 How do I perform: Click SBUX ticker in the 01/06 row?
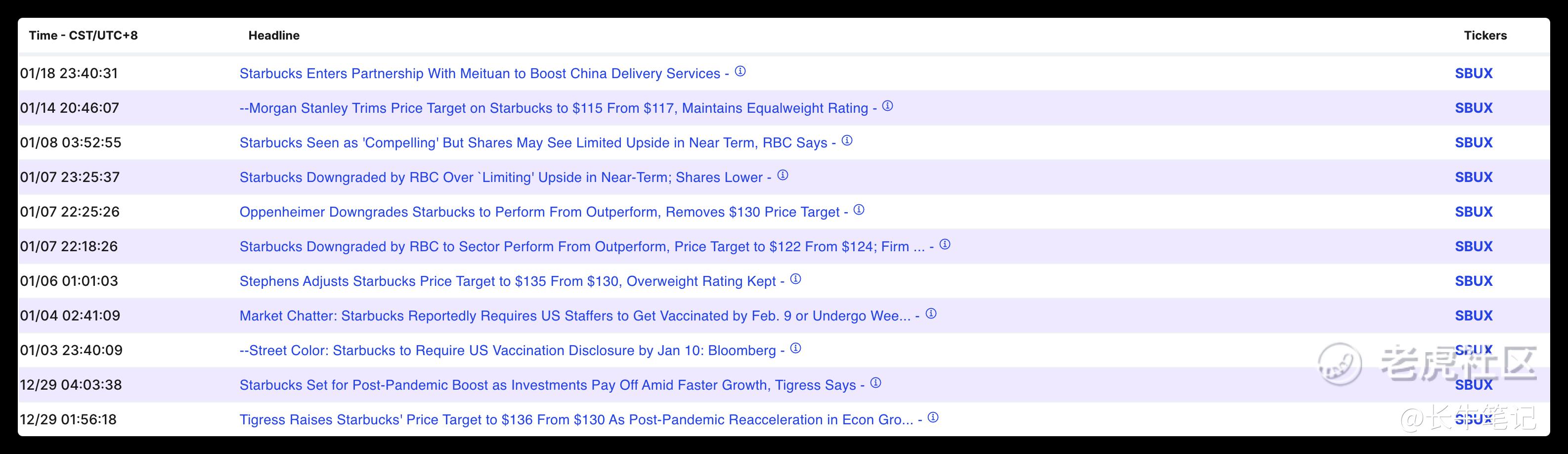(1474, 281)
